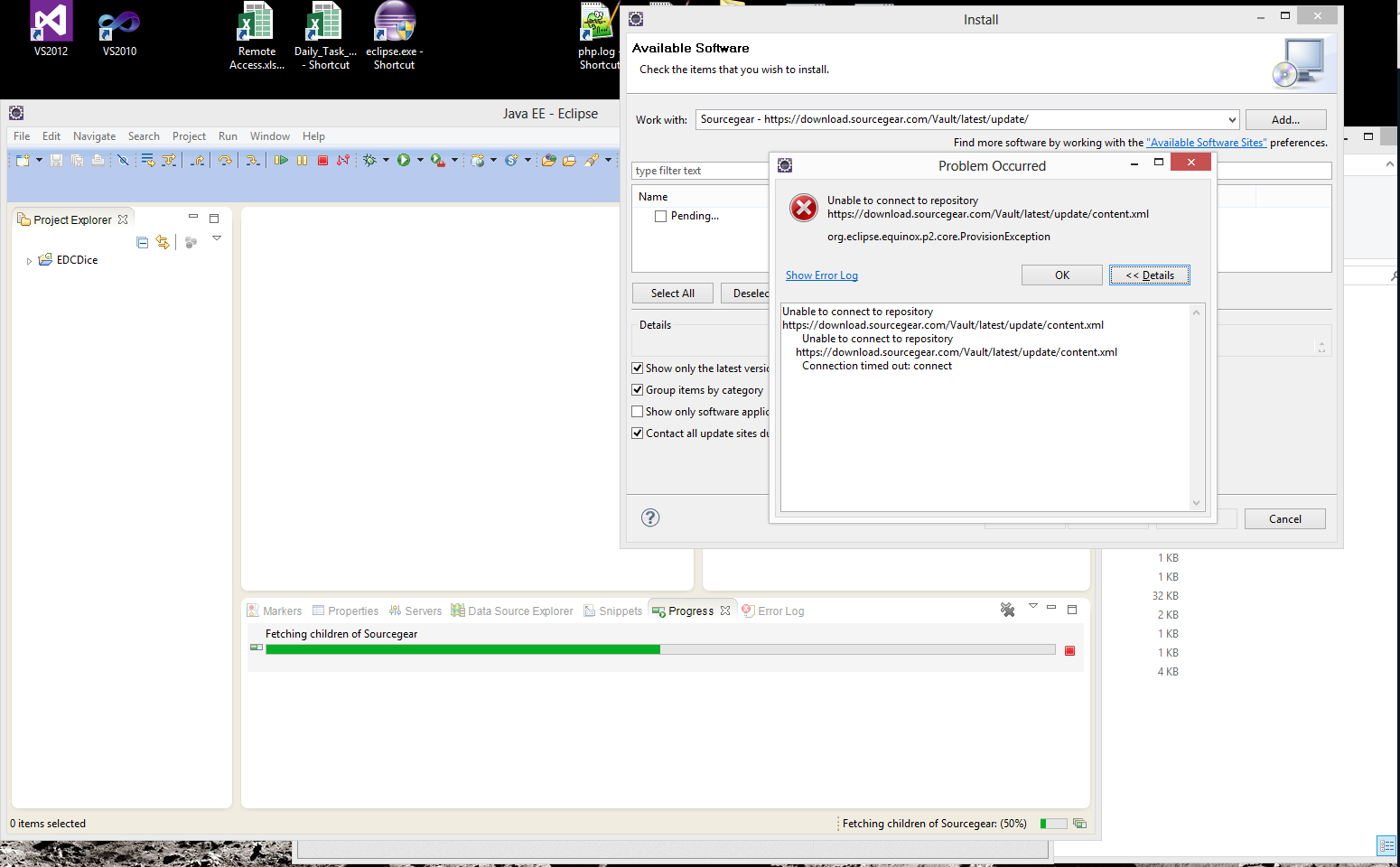Open the VS2012 desktop shortcut
The height and width of the screenshot is (867, 1400).
tap(51, 30)
